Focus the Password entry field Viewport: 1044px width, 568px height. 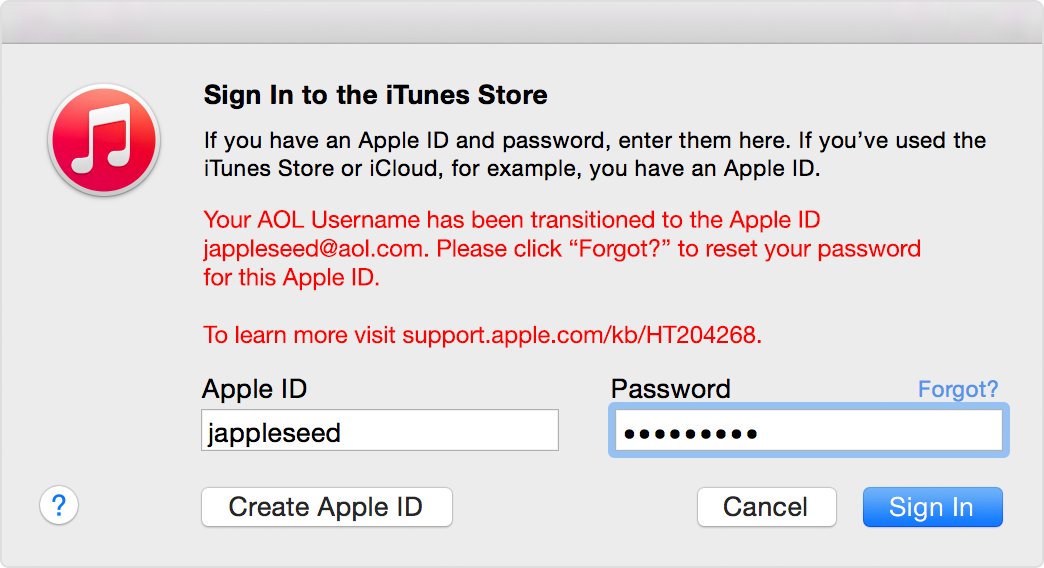tap(808, 430)
